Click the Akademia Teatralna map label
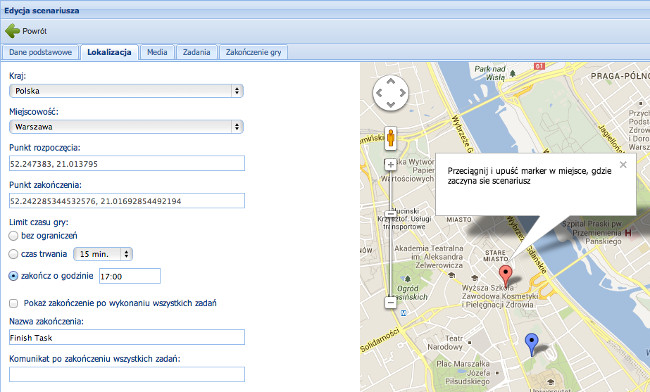The height and width of the screenshot is (392, 650). (429, 256)
